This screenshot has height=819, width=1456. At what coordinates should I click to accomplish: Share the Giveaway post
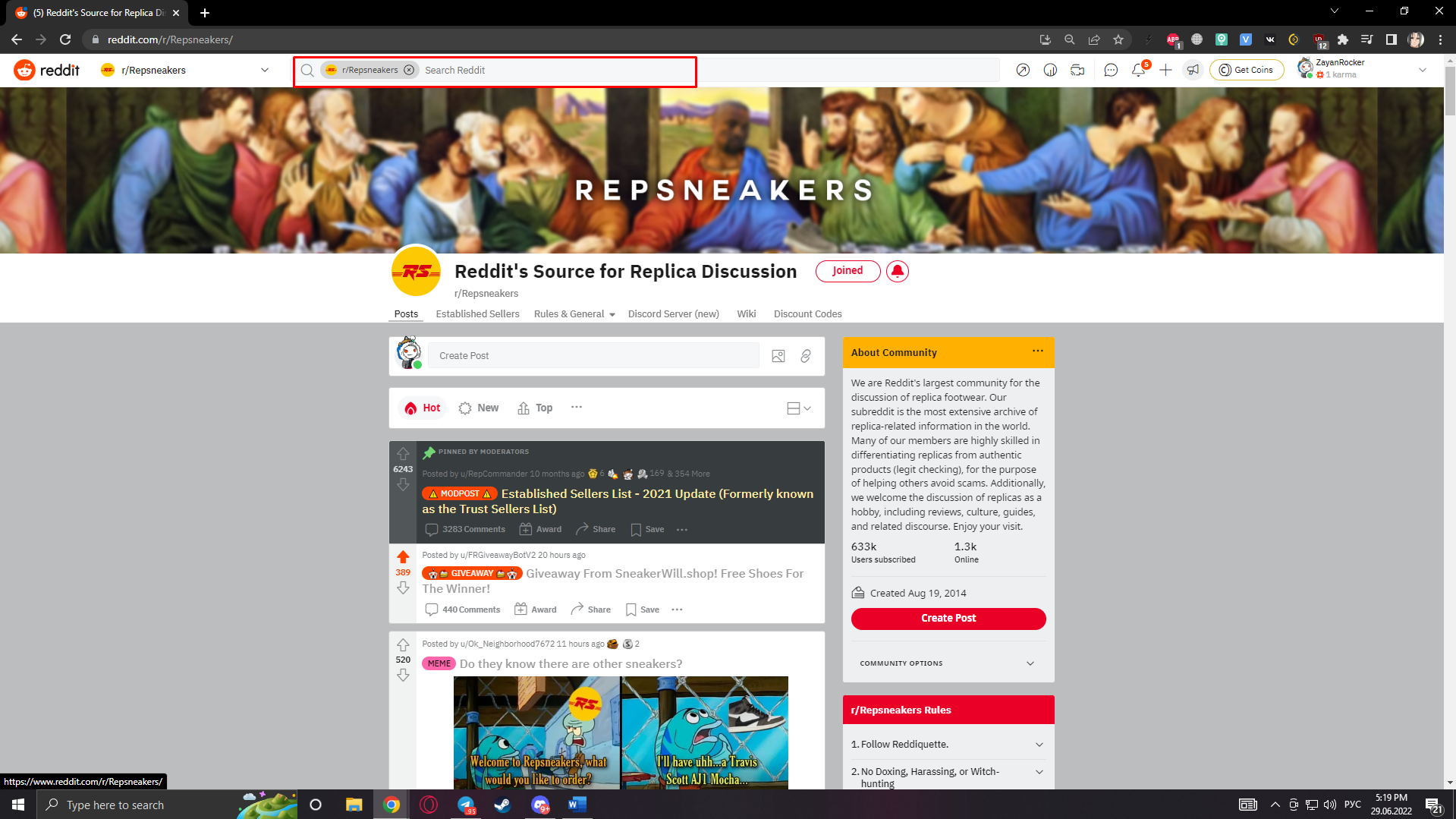590,610
